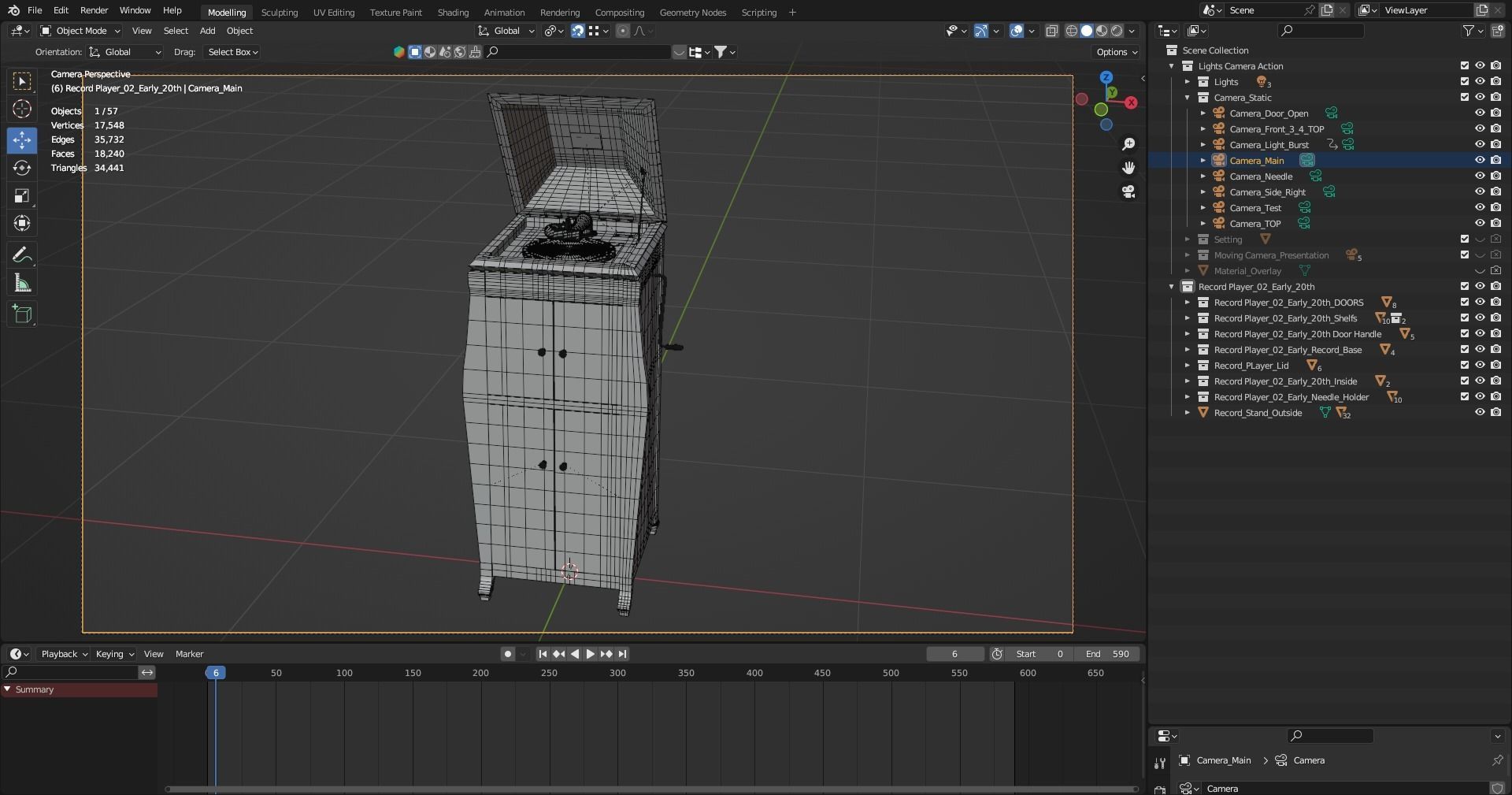Viewport: 1512px width, 795px height.
Task: Expand the Record_PLayer_Lid collection
Action: click(1188, 366)
